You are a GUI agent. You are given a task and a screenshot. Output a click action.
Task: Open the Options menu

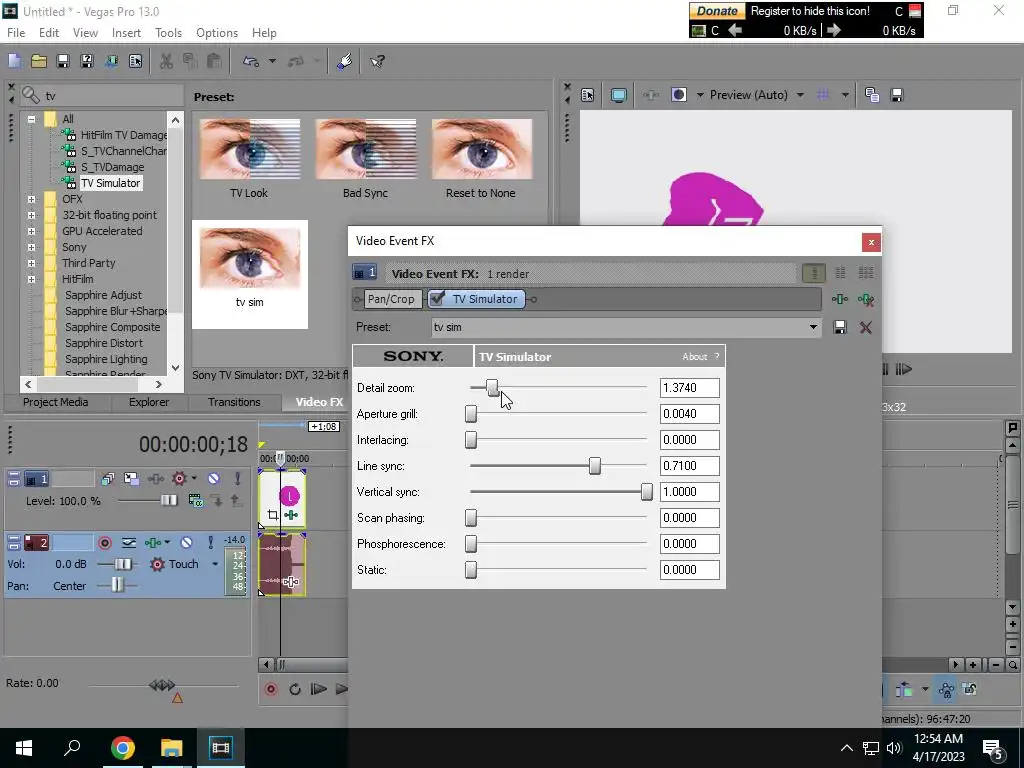pos(217,33)
